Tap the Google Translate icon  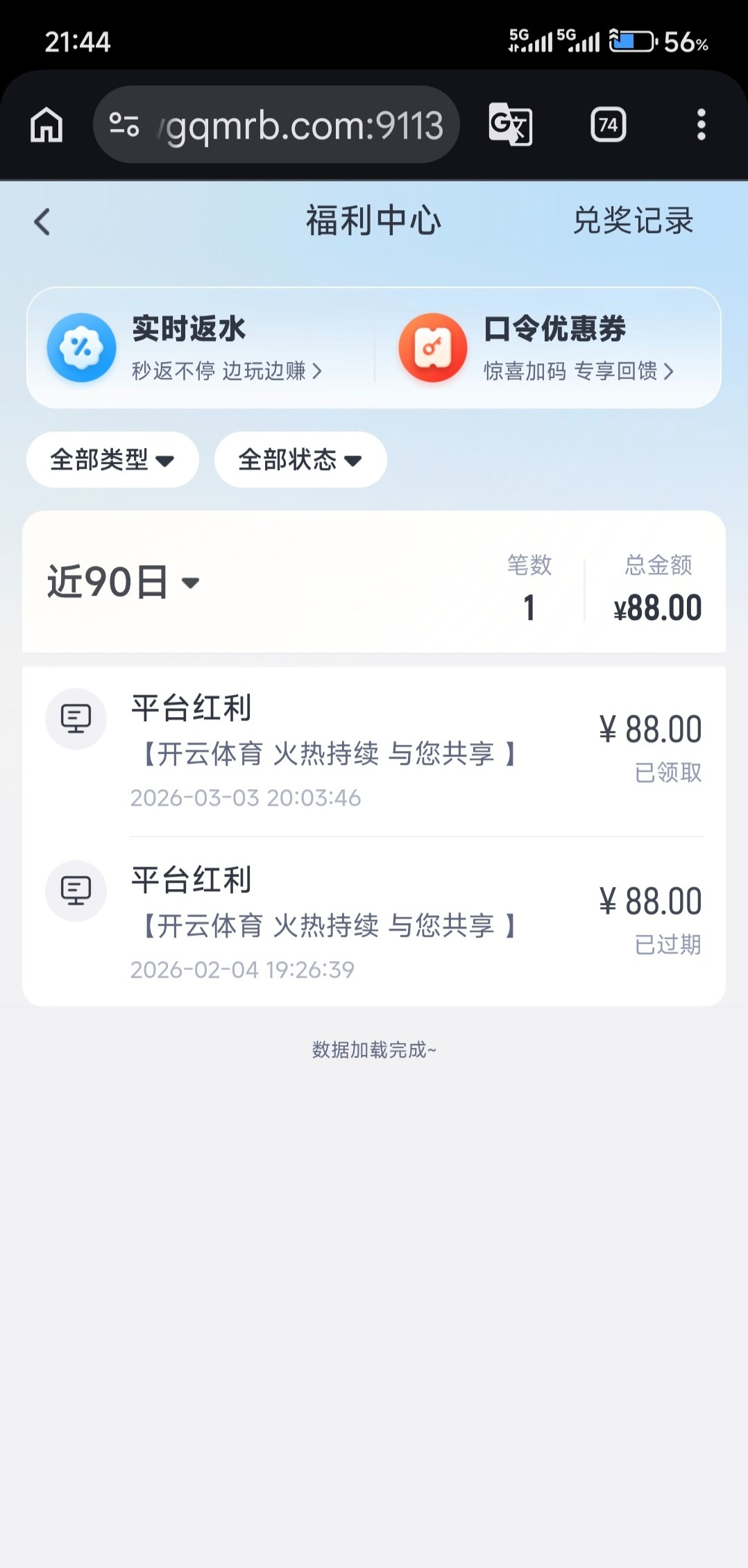[510, 125]
